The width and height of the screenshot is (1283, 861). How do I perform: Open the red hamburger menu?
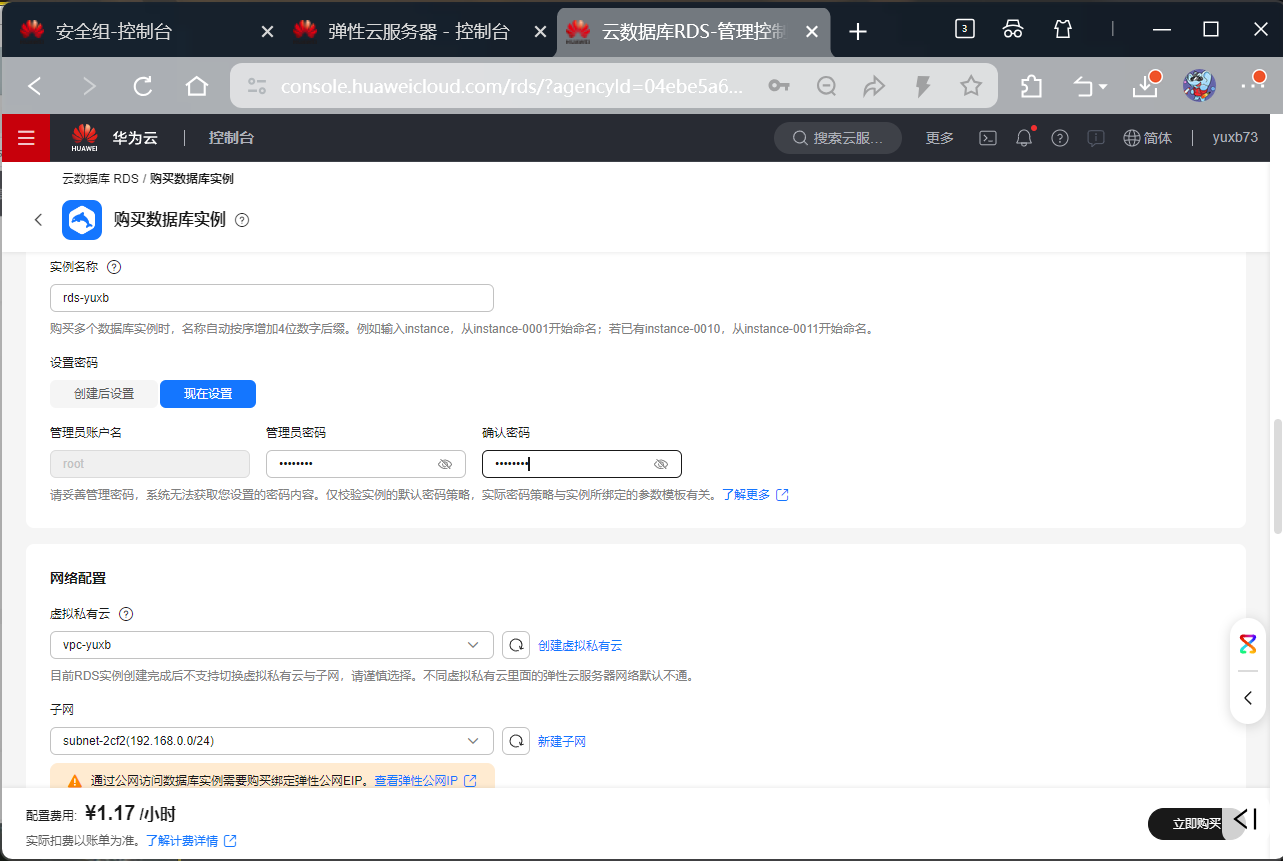click(26, 138)
